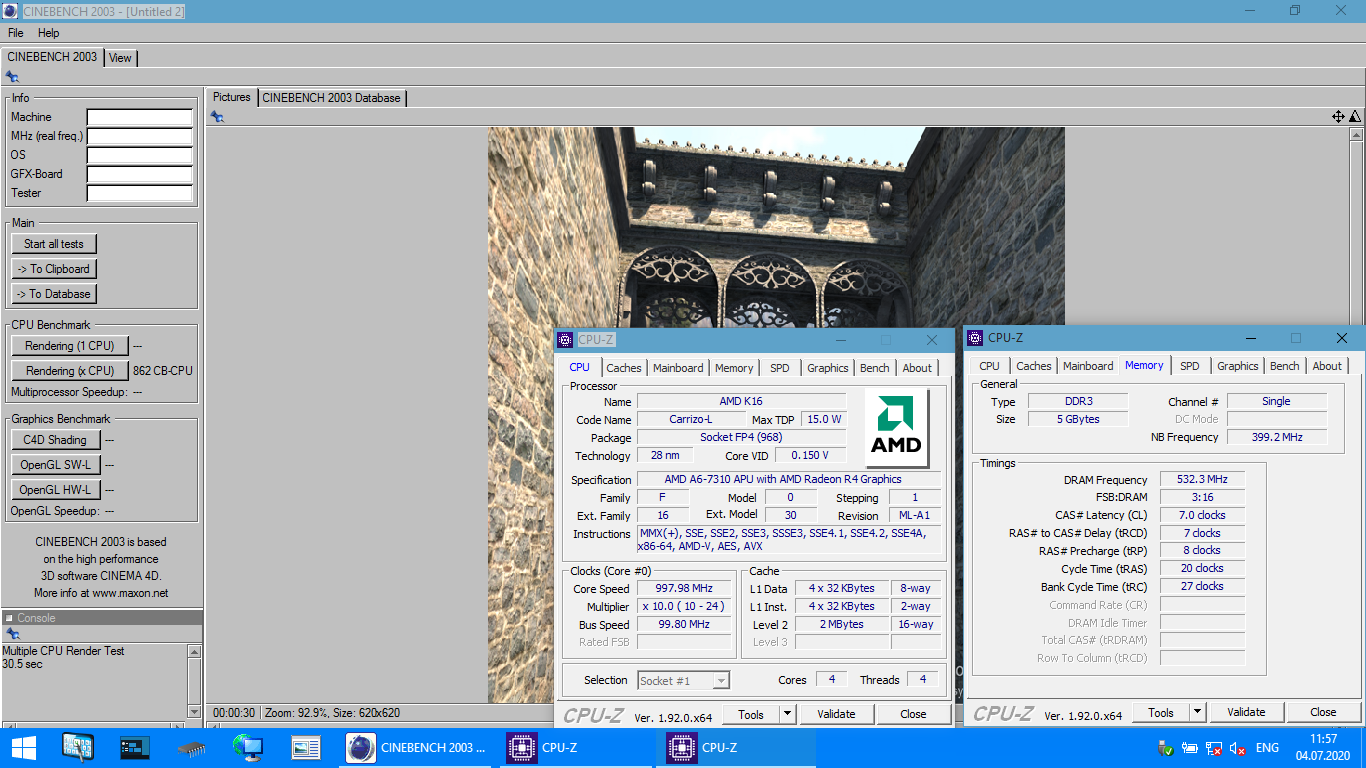Open the Memory tab in left CPU-Z window

734,368
